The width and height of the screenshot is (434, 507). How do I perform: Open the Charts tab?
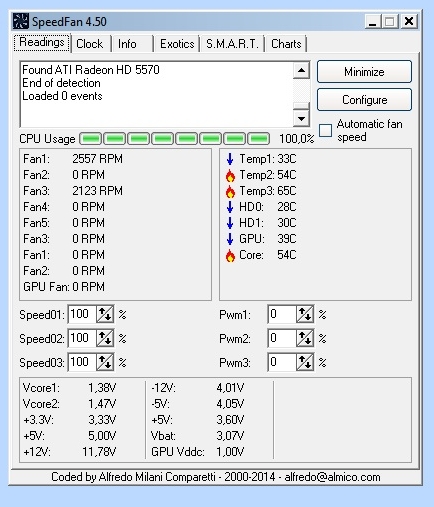[286, 44]
